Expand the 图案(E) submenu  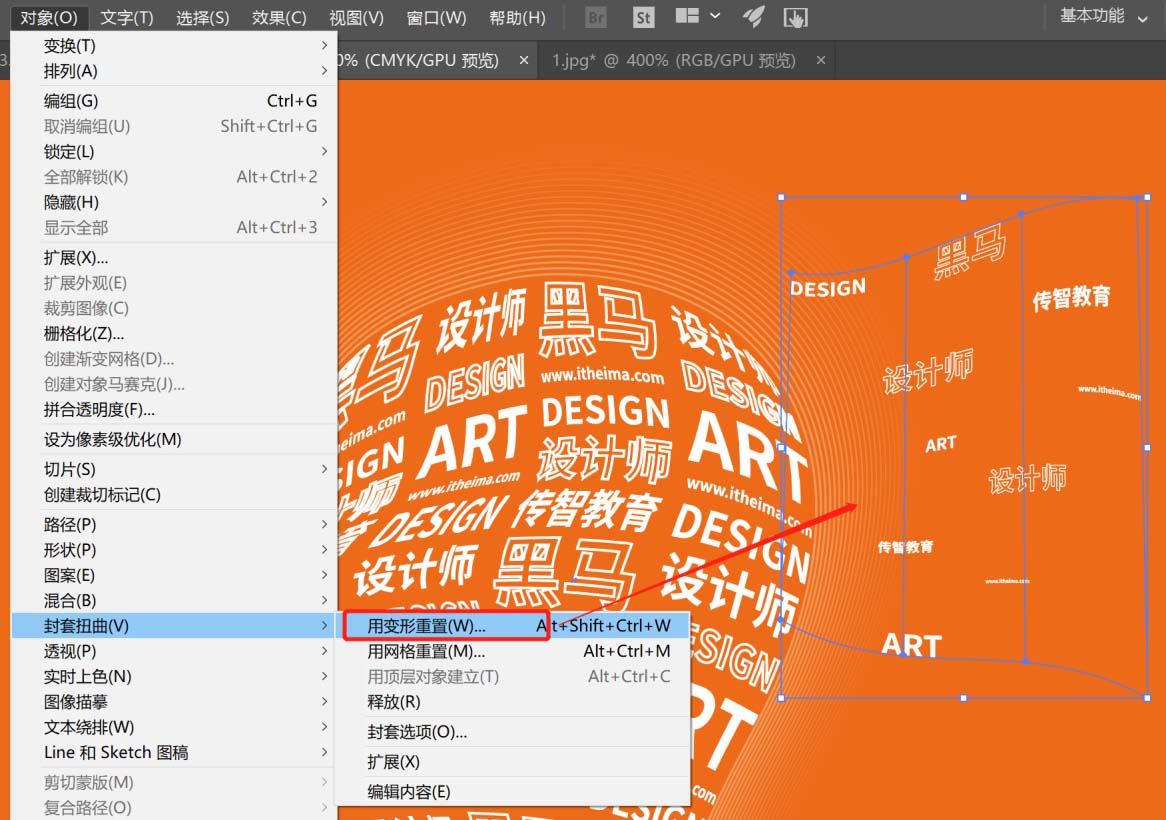(x=175, y=575)
